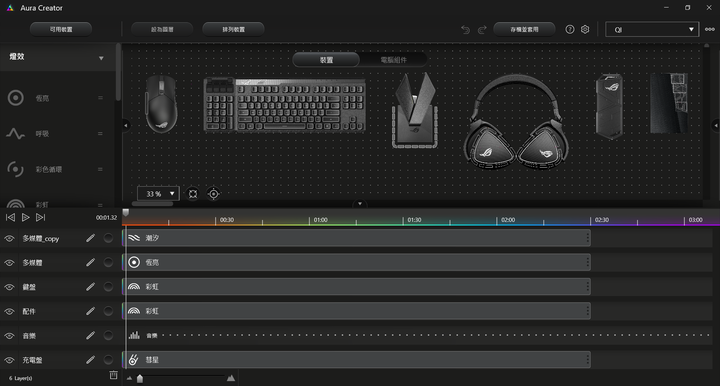720x386 pixels.
Task: Select the 彗星 comet effect block icon
Action: pos(133,359)
